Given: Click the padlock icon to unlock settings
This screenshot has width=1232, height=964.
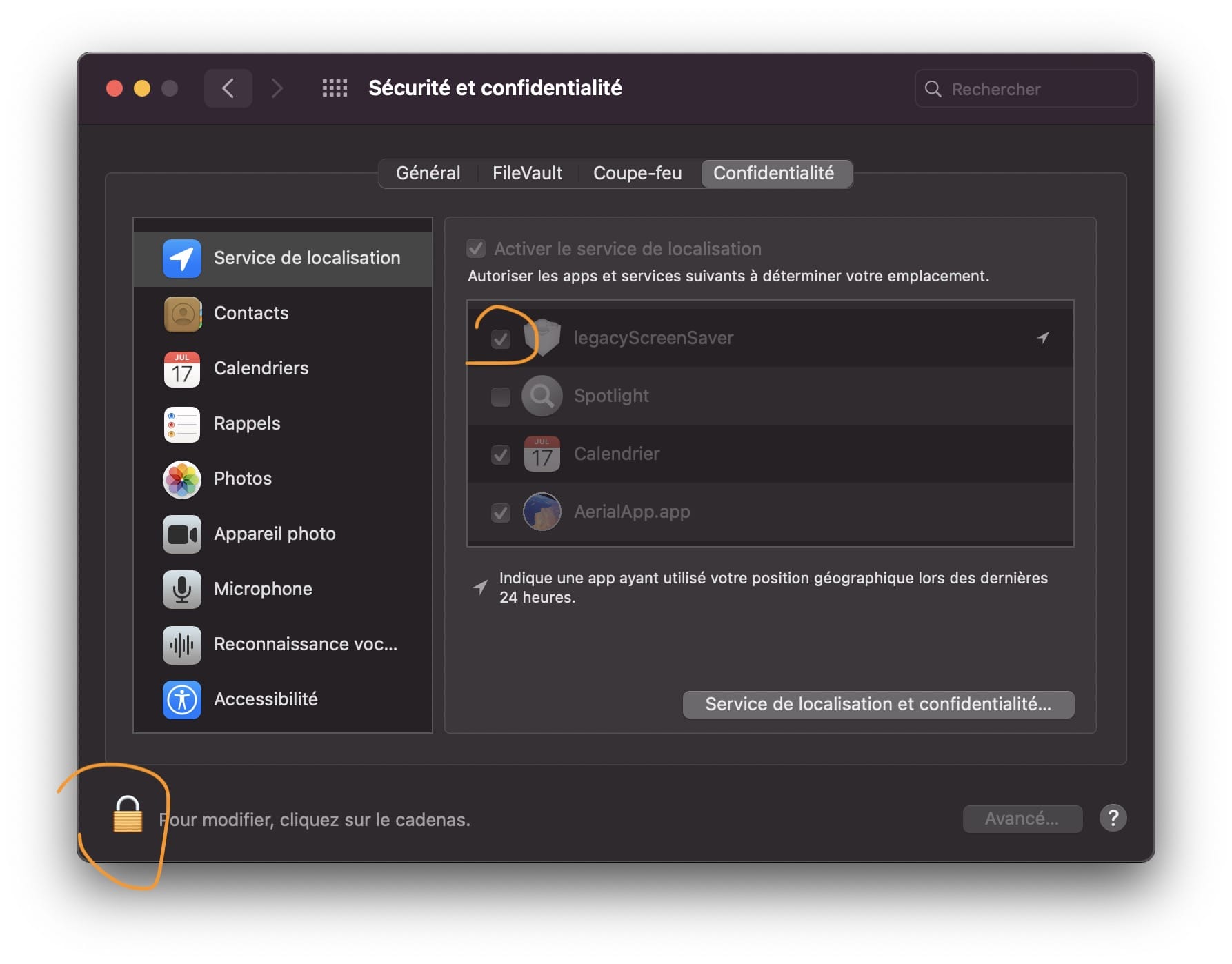Looking at the screenshot, I should pos(128,814).
